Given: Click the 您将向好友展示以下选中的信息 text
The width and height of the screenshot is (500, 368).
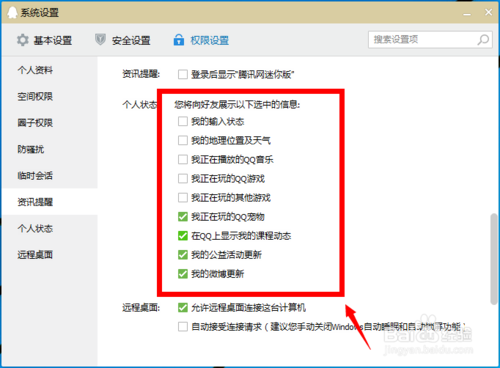Looking at the screenshot, I should [237, 105].
